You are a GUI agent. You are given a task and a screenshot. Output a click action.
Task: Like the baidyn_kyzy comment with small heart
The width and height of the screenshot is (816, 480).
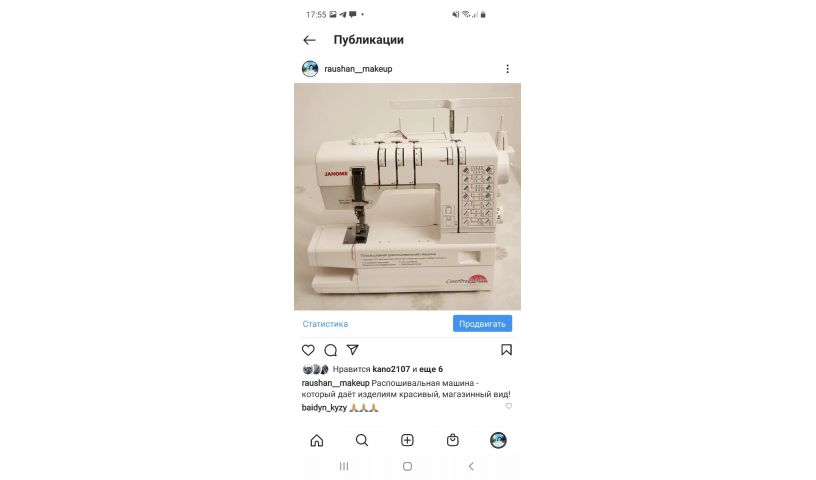click(x=508, y=406)
